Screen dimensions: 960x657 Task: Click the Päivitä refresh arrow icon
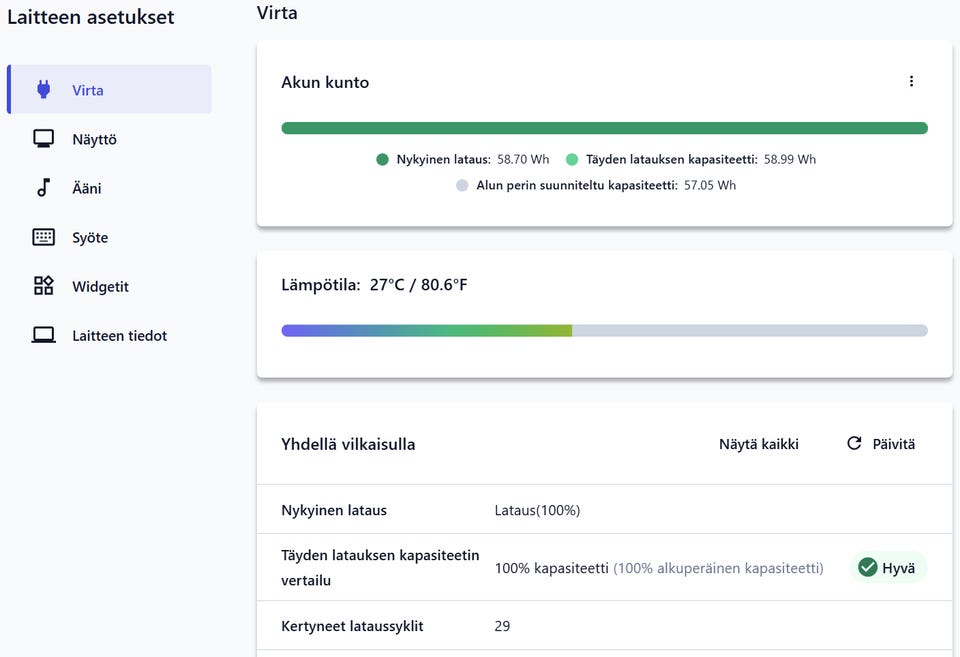pyautogui.click(x=854, y=443)
